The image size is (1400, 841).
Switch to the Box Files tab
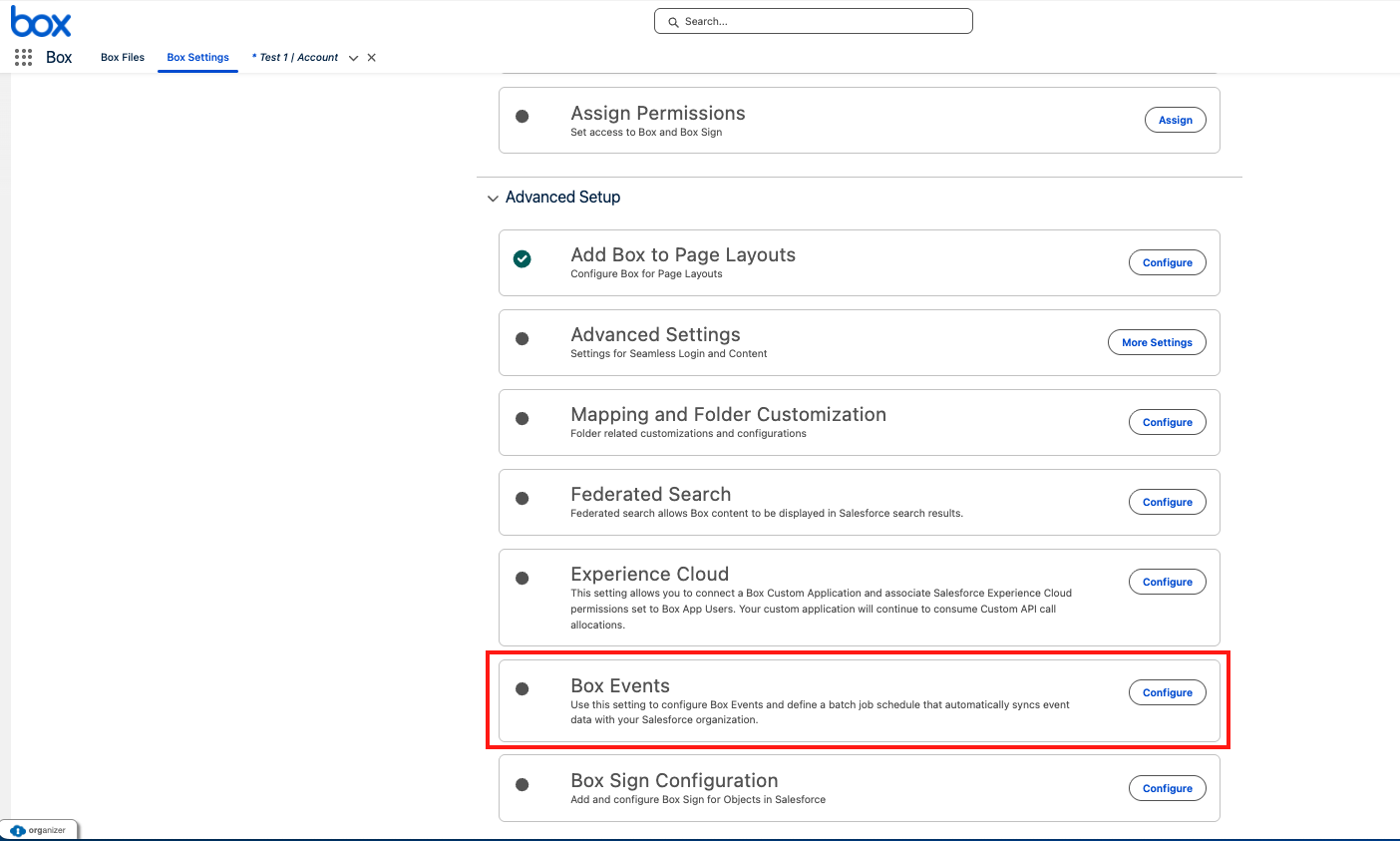(x=123, y=58)
